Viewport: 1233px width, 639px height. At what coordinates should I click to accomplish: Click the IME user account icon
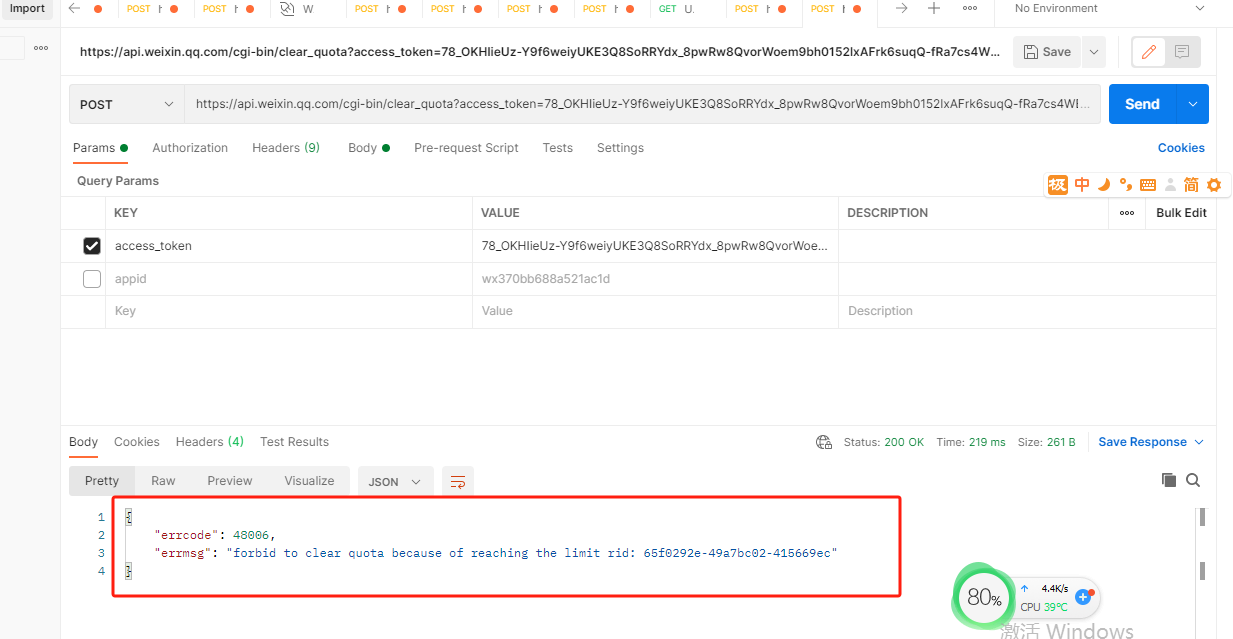(1170, 185)
